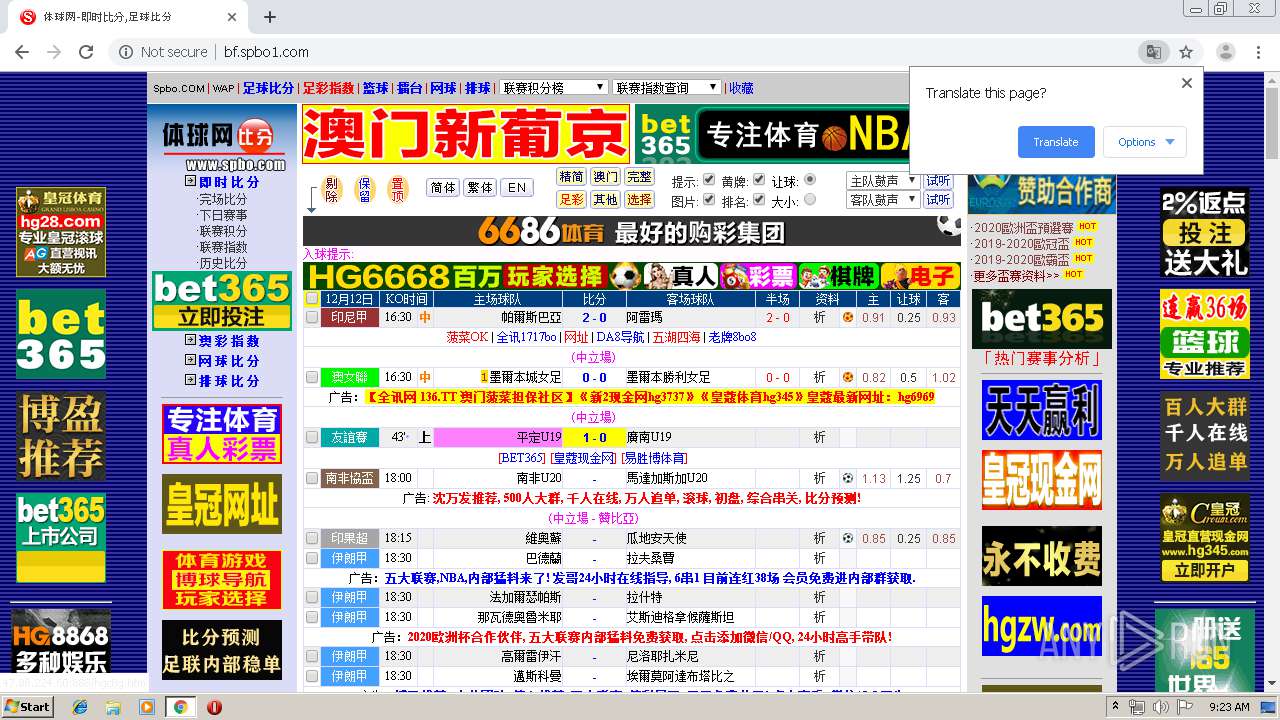The width and height of the screenshot is (1280, 720).
Task: Select the 让球 radio button
Action: 810,179
